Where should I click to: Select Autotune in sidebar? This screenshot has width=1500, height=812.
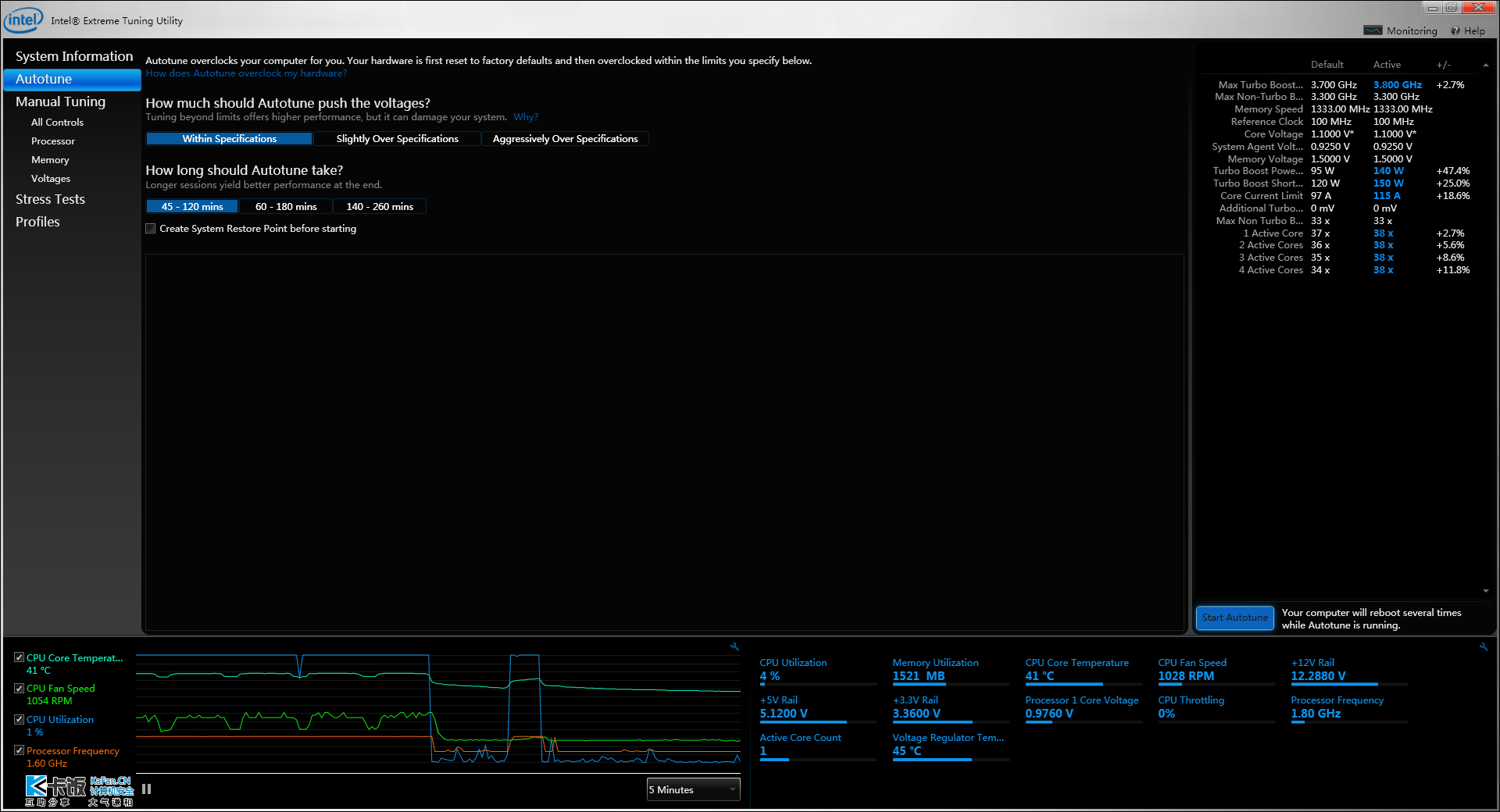click(x=72, y=79)
